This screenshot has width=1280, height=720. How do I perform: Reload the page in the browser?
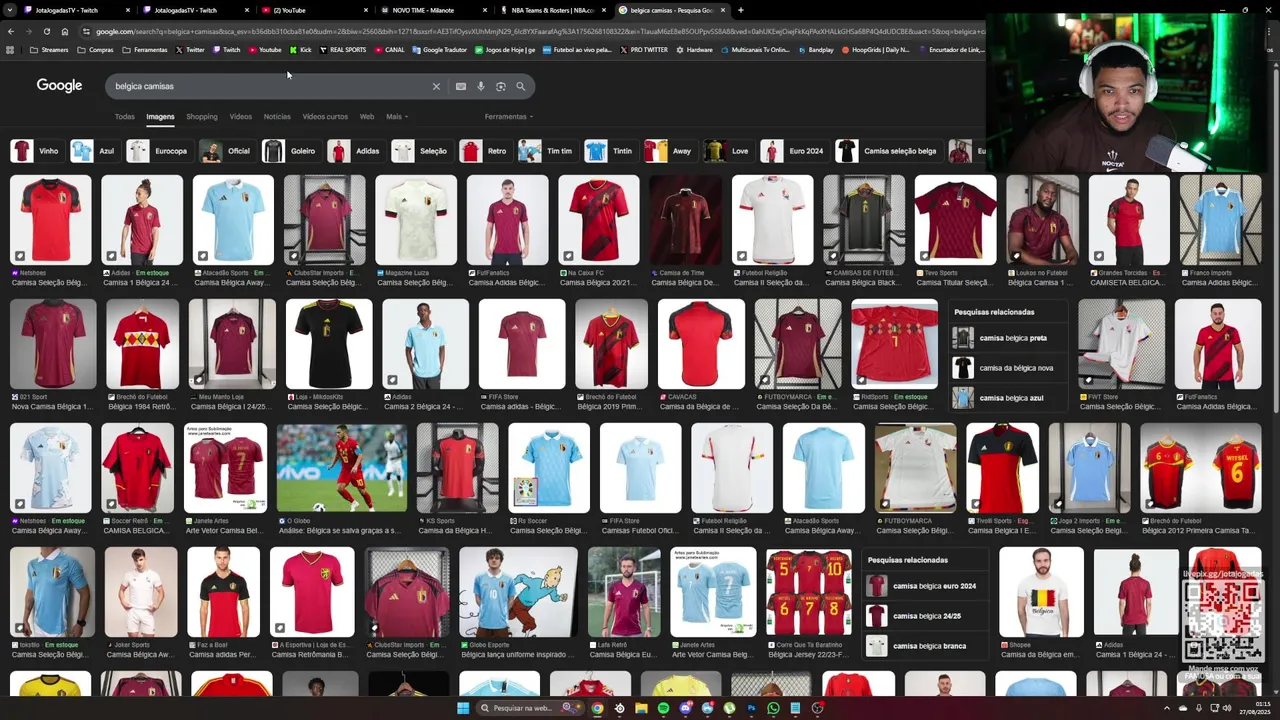point(47,31)
